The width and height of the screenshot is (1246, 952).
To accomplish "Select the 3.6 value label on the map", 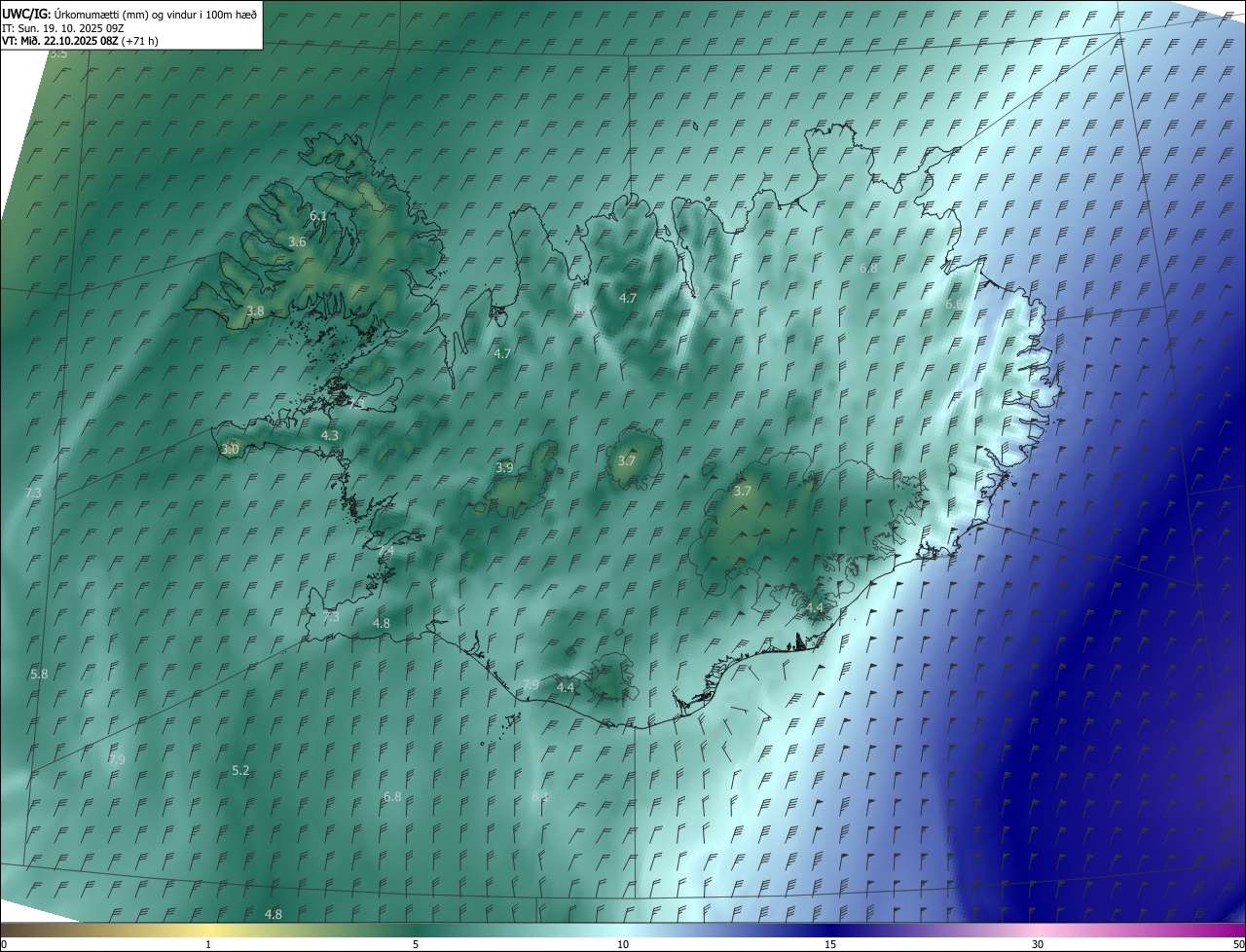I will (297, 241).
